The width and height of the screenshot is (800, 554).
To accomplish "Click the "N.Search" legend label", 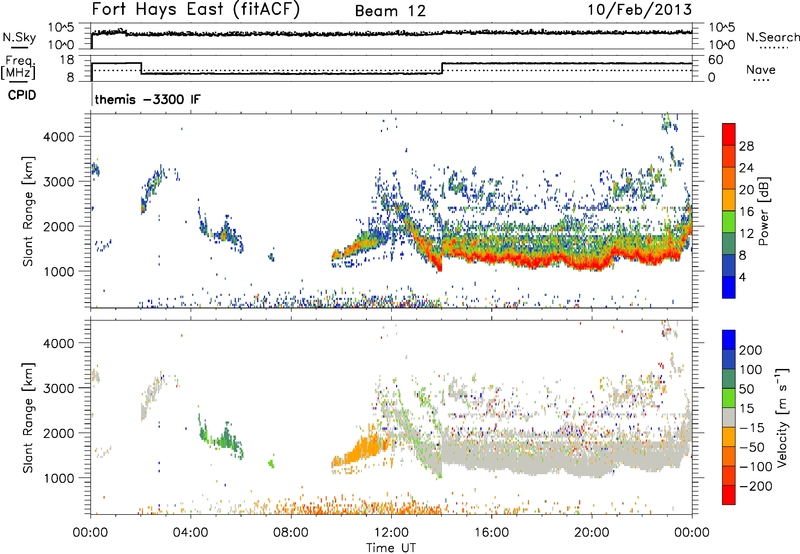I will (x=773, y=37).
